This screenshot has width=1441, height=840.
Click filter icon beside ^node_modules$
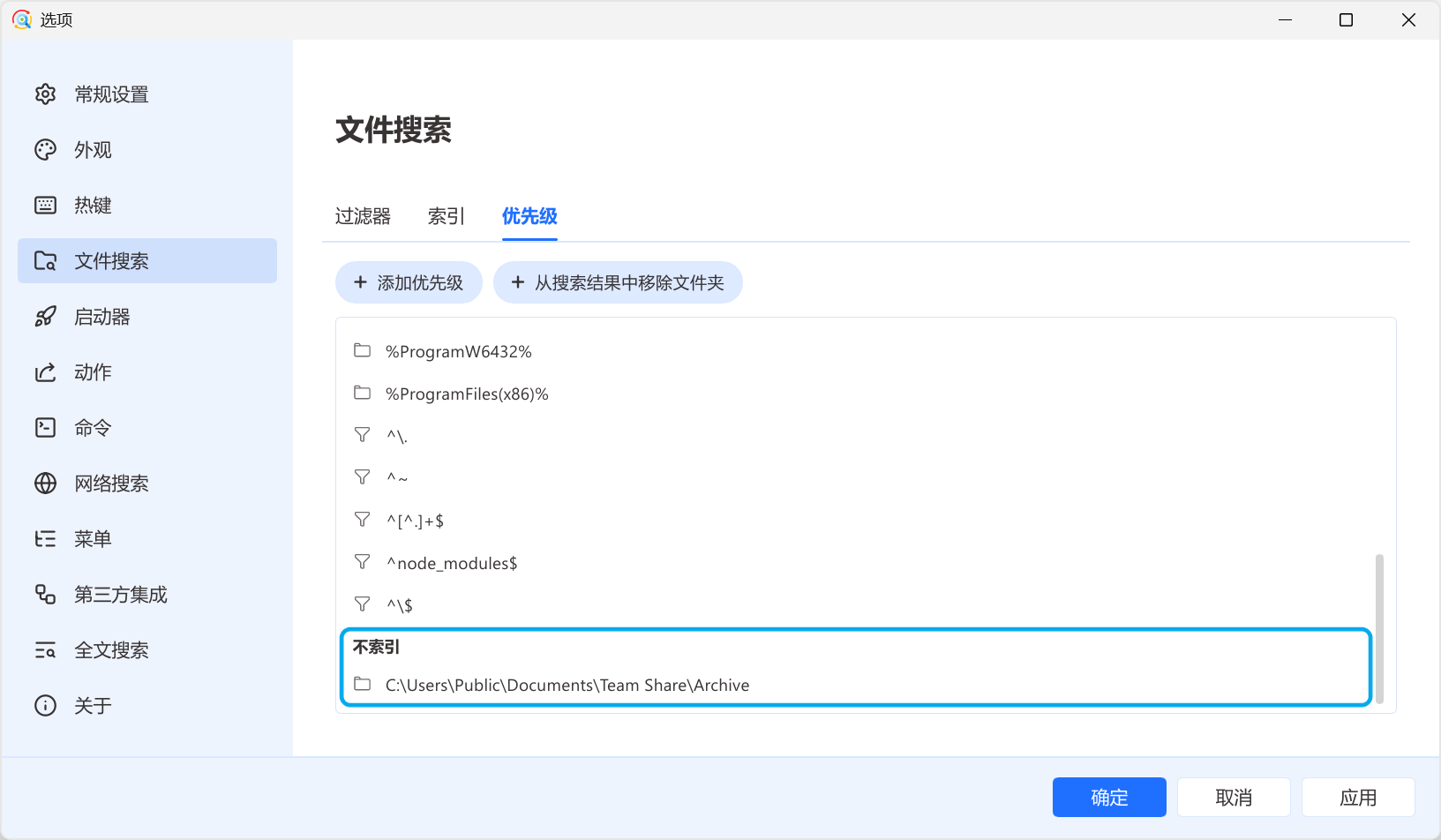pos(362,562)
